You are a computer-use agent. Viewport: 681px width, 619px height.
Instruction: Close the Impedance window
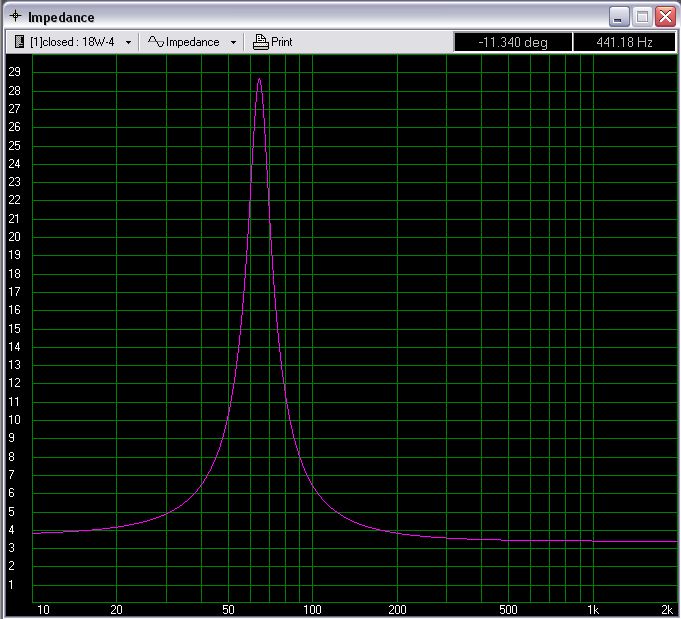[665, 17]
